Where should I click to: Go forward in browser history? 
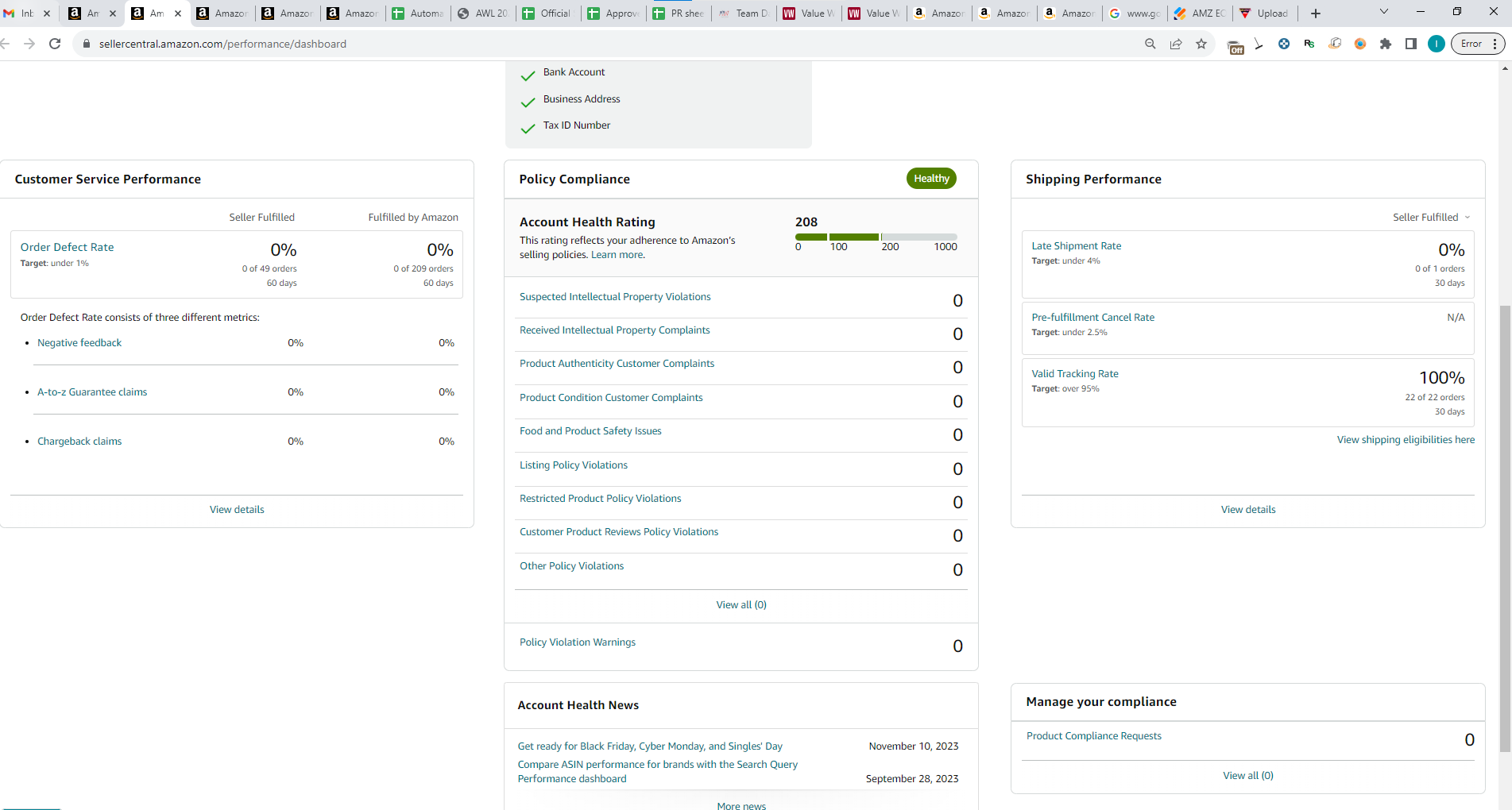pyautogui.click(x=29, y=44)
